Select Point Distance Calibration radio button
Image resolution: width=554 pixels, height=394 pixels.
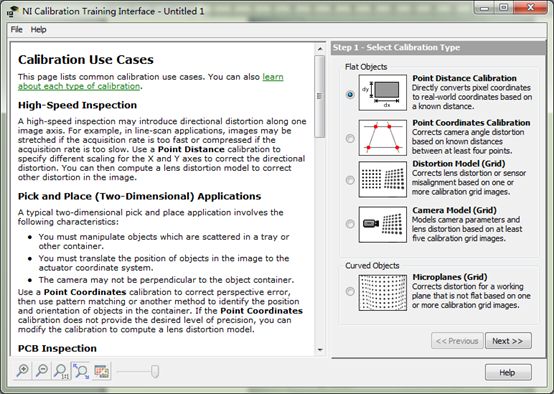click(x=350, y=95)
